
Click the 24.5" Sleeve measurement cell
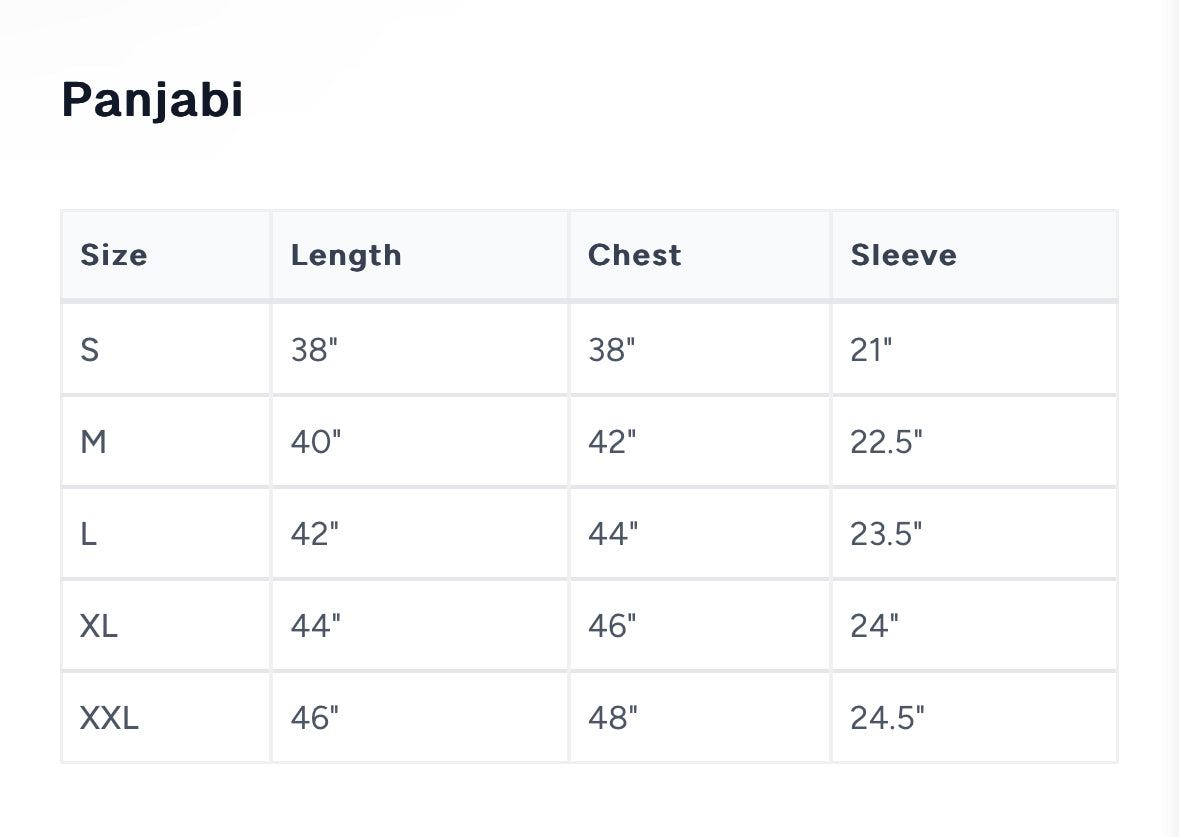pyautogui.click(x=887, y=718)
